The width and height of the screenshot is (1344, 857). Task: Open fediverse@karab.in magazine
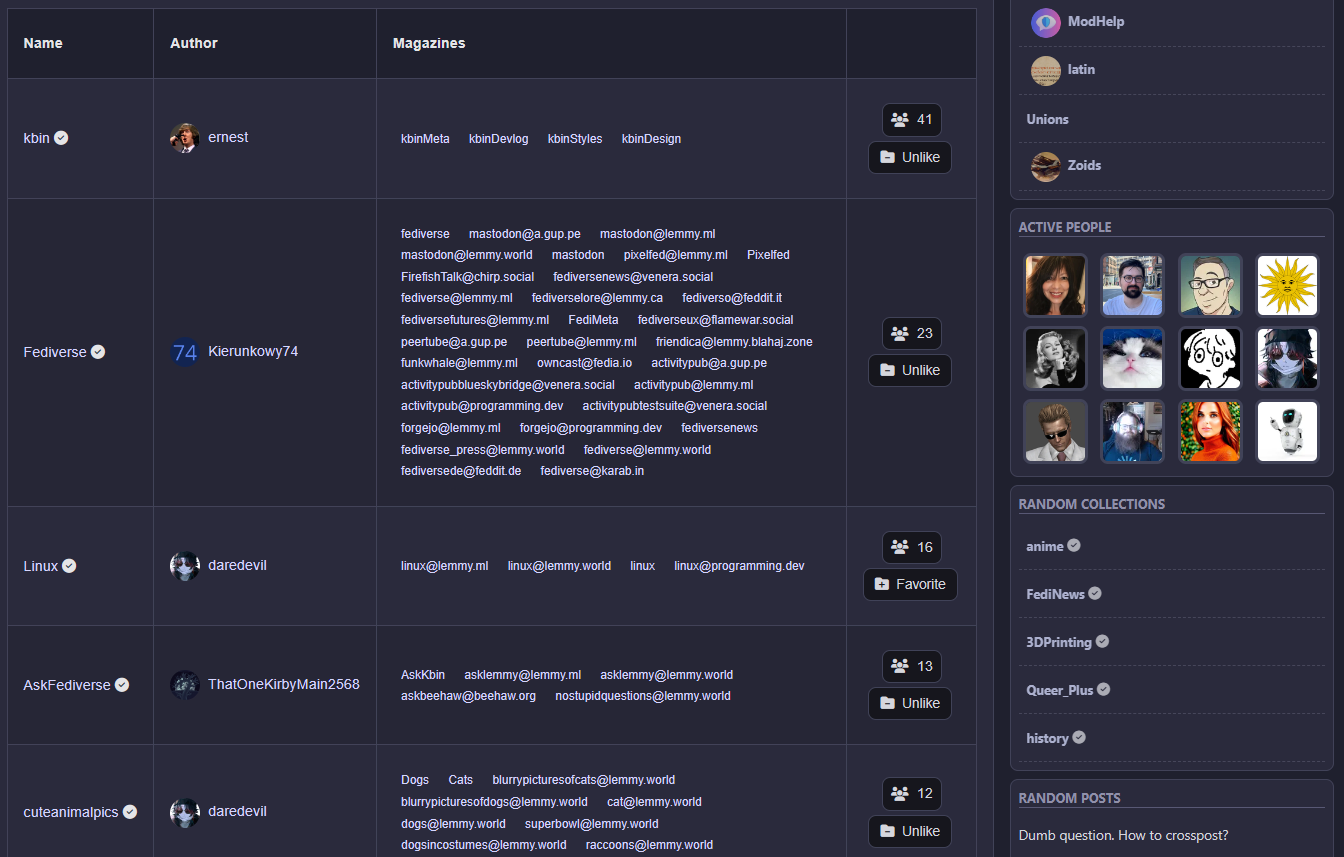pyautogui.click(x=592, y=471)
